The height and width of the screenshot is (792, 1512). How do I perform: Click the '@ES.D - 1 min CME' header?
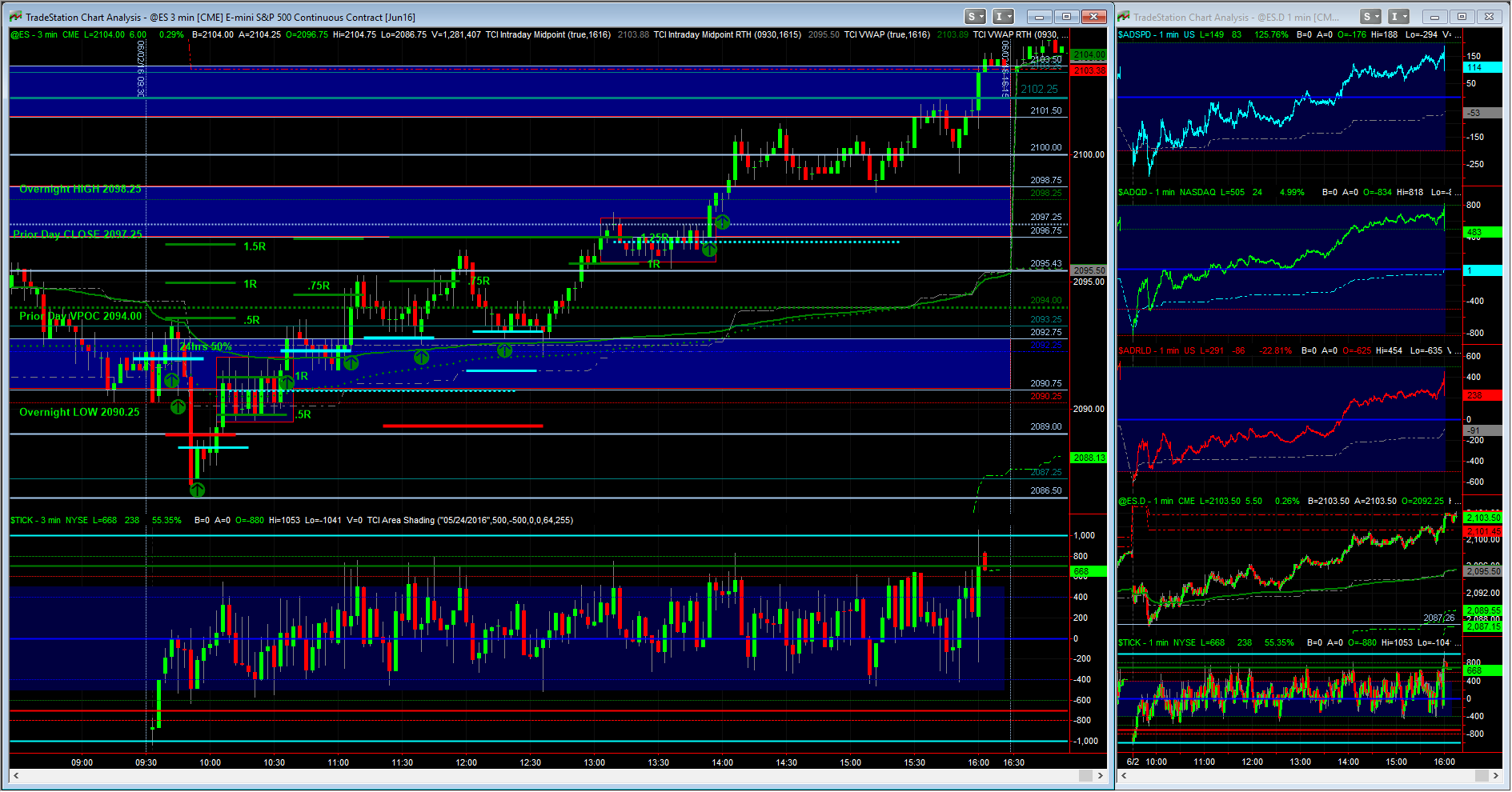[x=1157, y=501]
